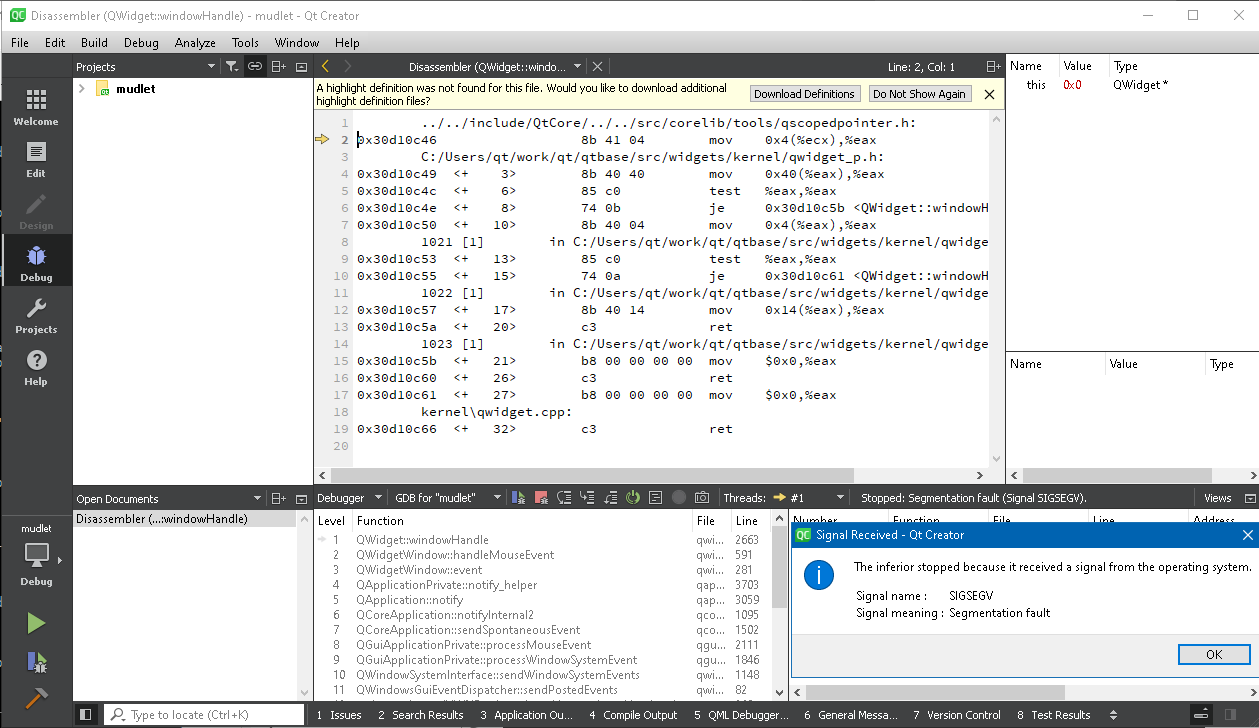
Task: Click the Type to locate search field
Action: coord(204,715)
